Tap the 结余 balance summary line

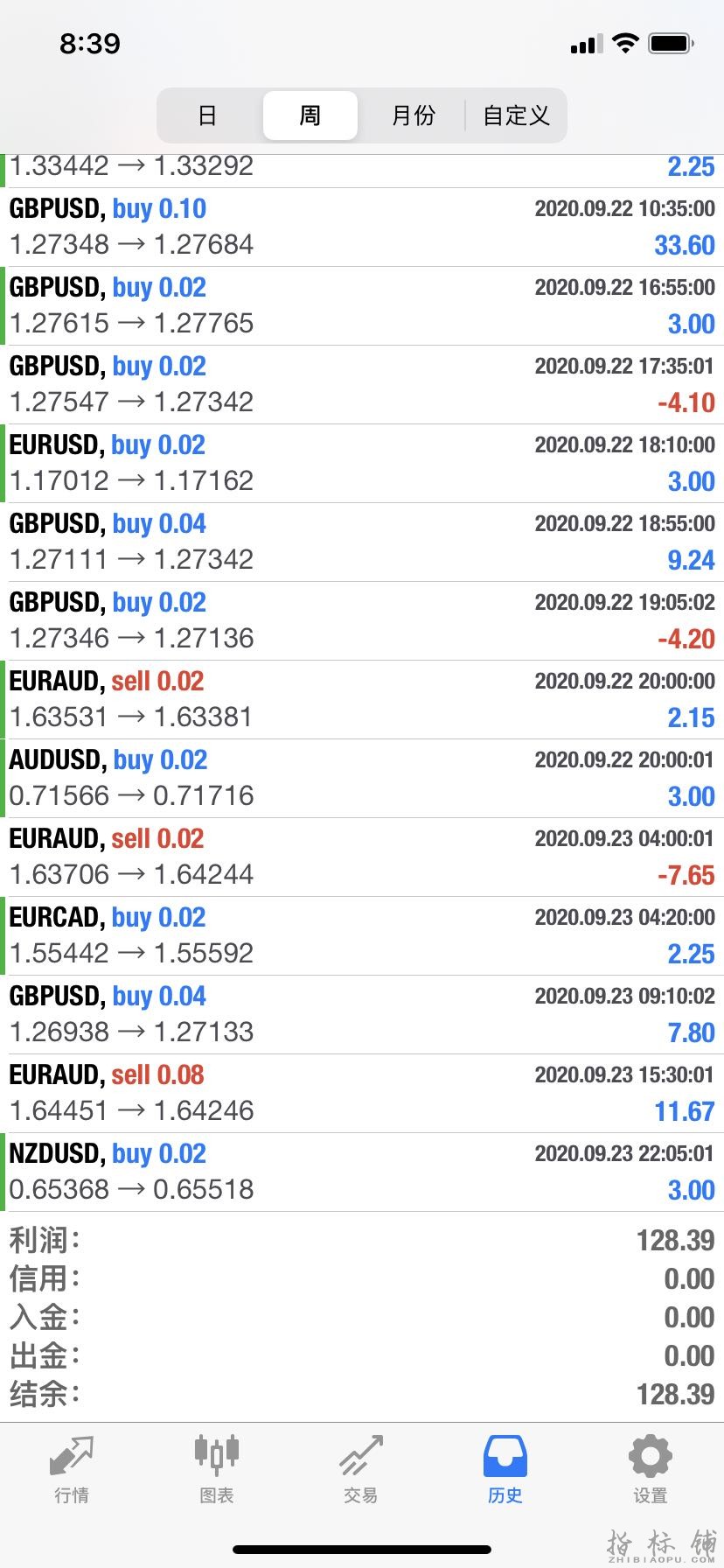362,1394
